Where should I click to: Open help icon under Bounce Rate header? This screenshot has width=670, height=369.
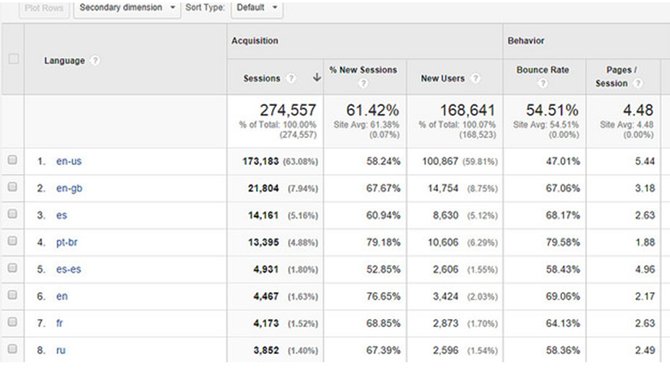(542, 83)
